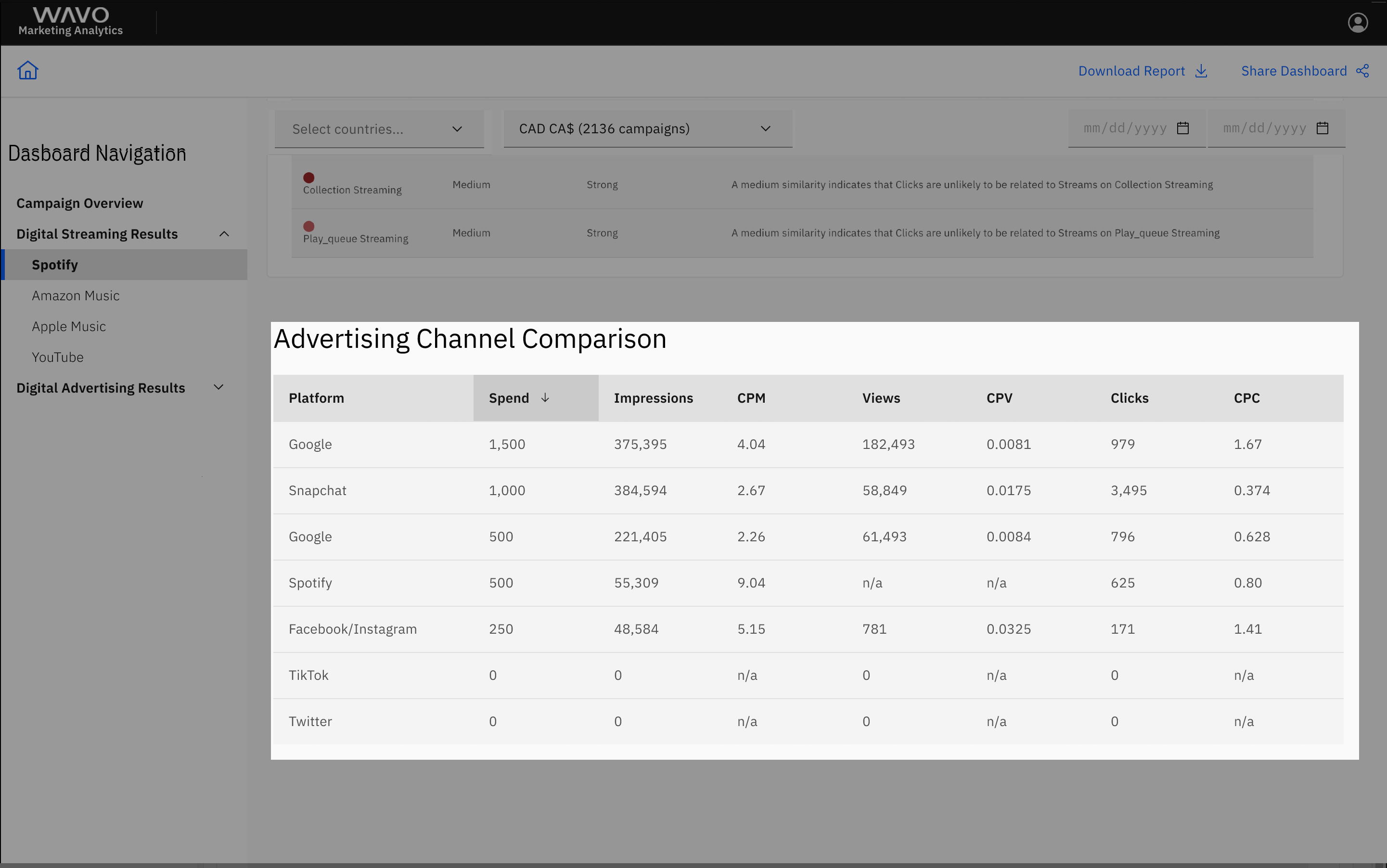Click the 9.04 CPM value
Viewport: 1387px width, 868px height.
click(x=751, y=583)
